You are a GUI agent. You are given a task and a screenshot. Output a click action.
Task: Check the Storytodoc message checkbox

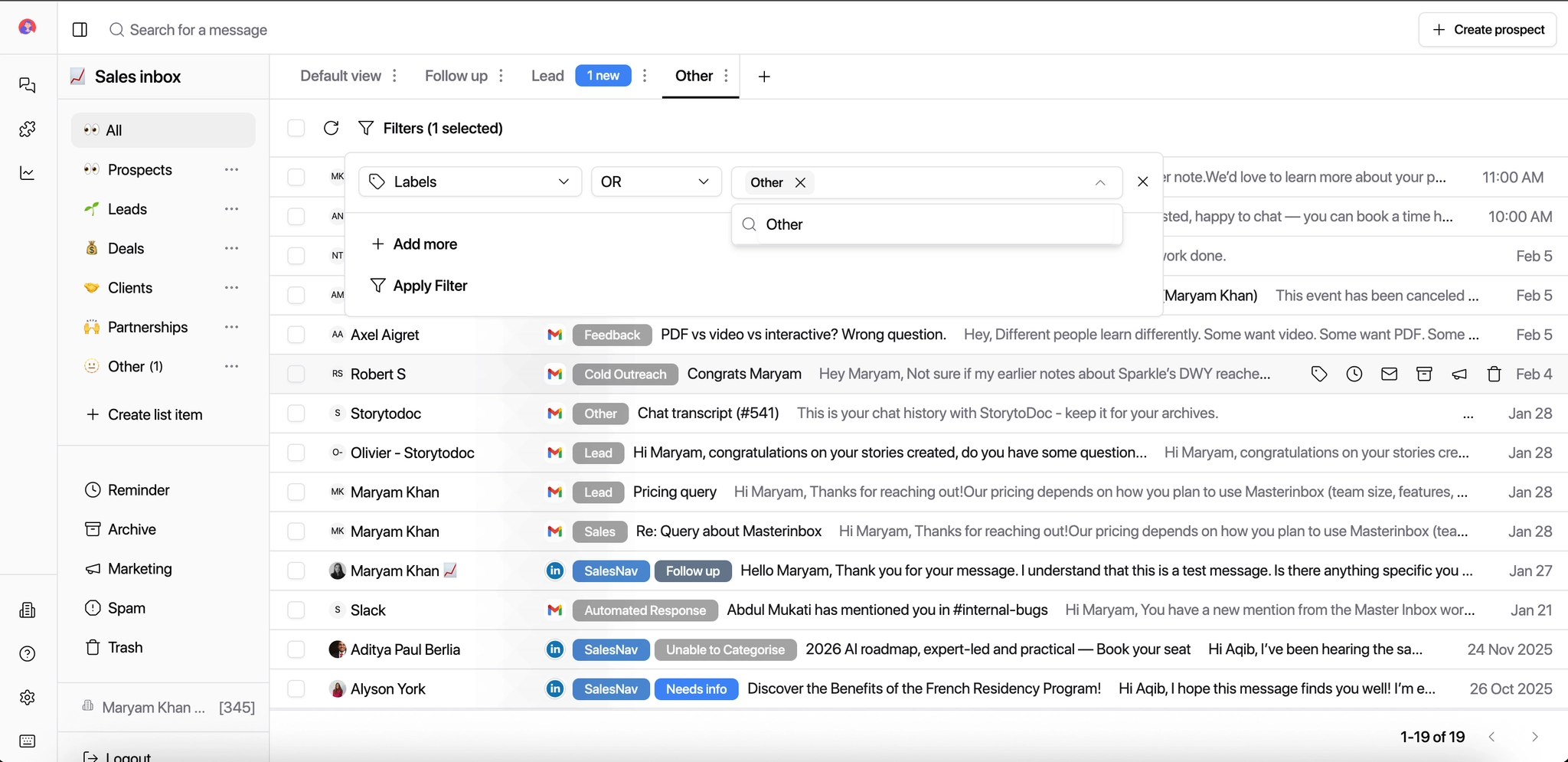296,414
